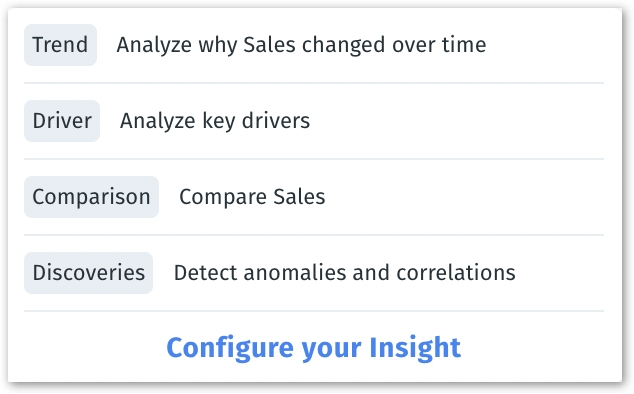Choose 'Detect anomalies and correlations' option

(x=344, y=273)
